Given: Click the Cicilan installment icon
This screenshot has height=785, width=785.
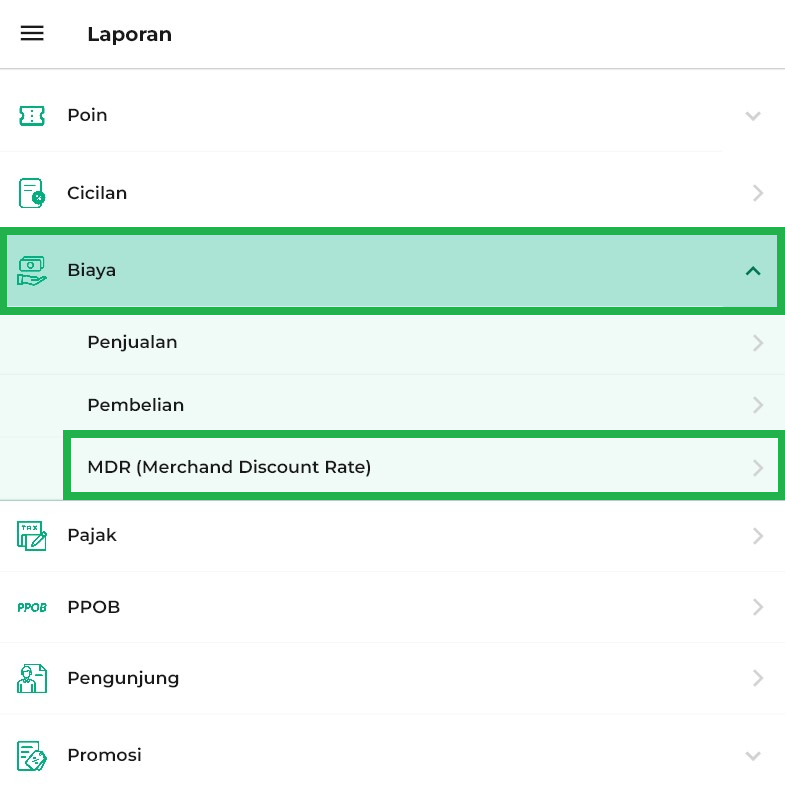Looking at the screenshot, I should coord(32,193).
